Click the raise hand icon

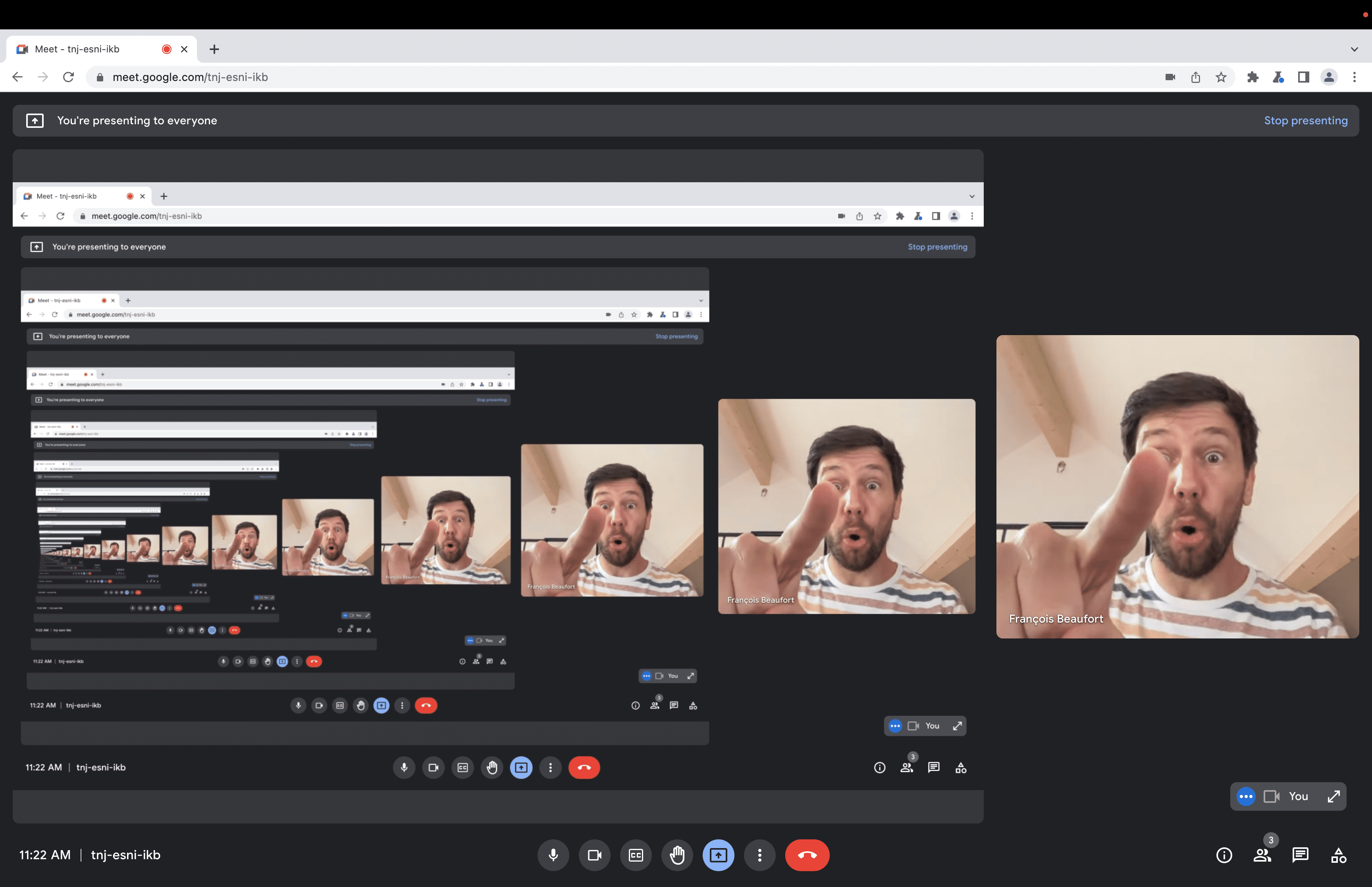point(677,855)
